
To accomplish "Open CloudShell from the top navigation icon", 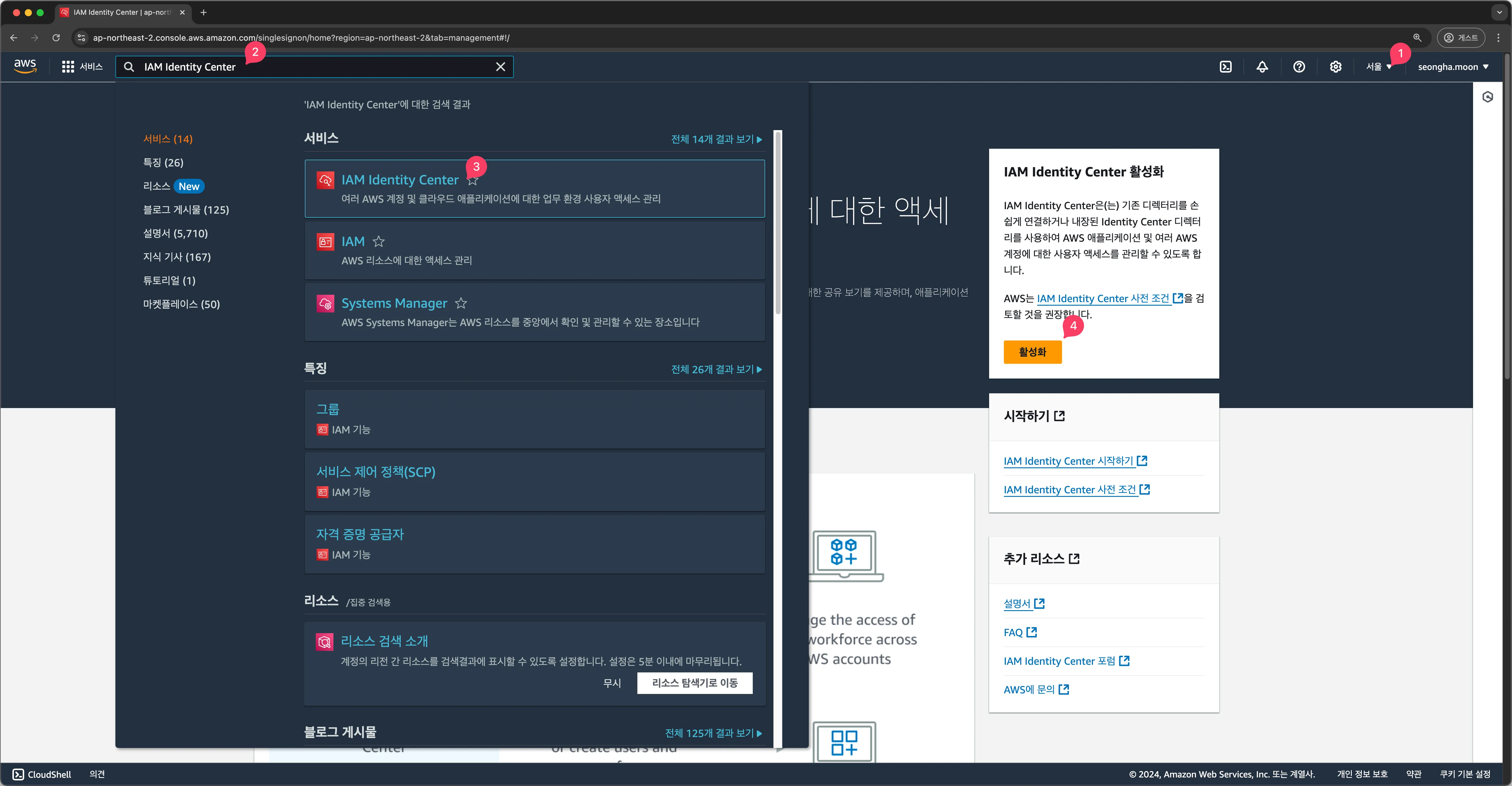I will [x=1225, y=67].
